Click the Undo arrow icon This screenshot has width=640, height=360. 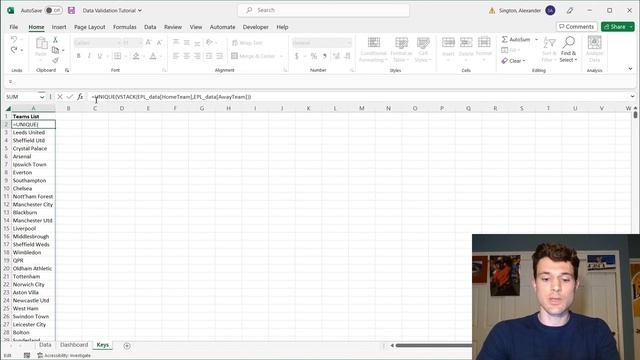[14, 40]
